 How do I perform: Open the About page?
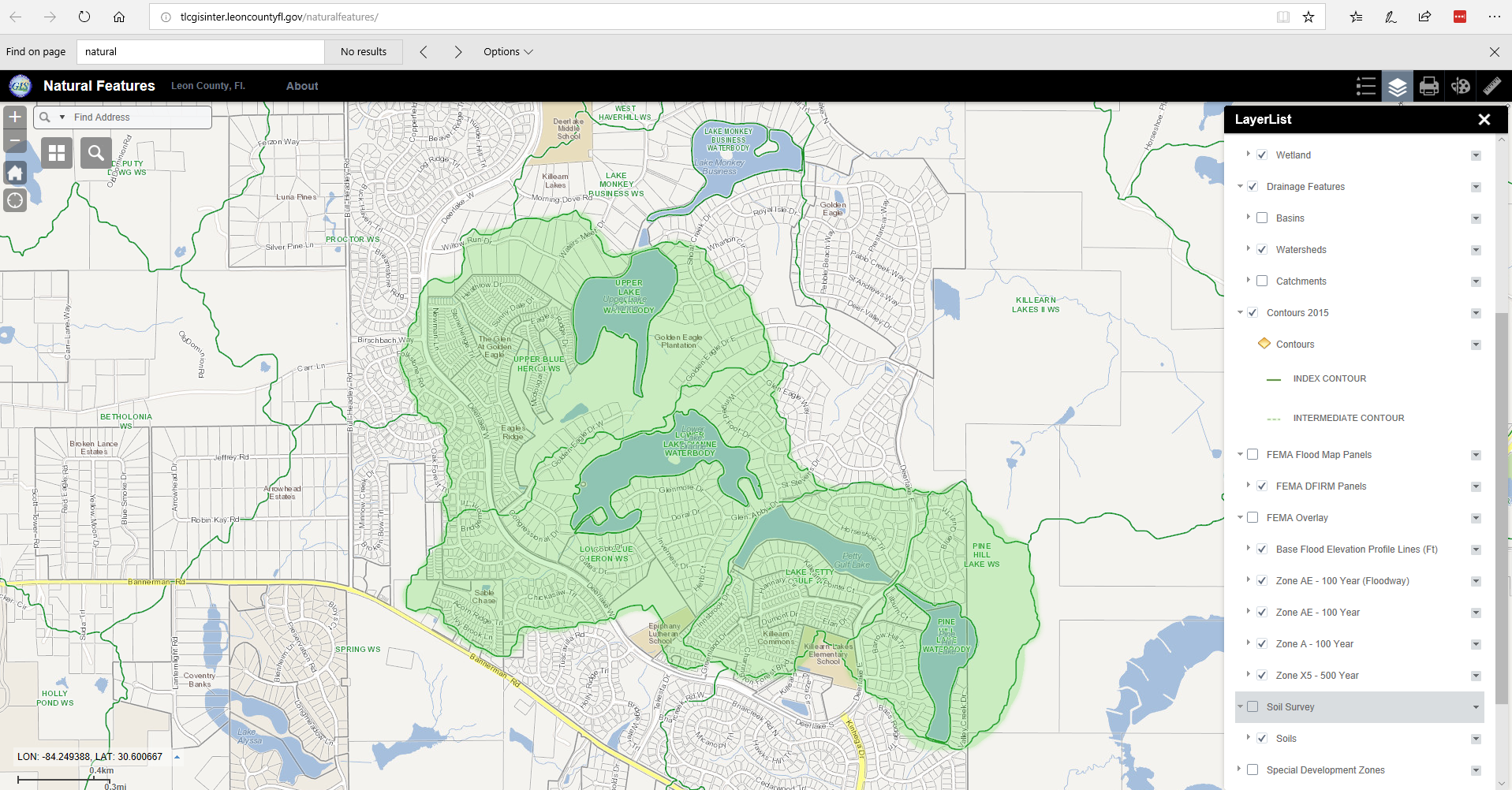click(302, 86)
